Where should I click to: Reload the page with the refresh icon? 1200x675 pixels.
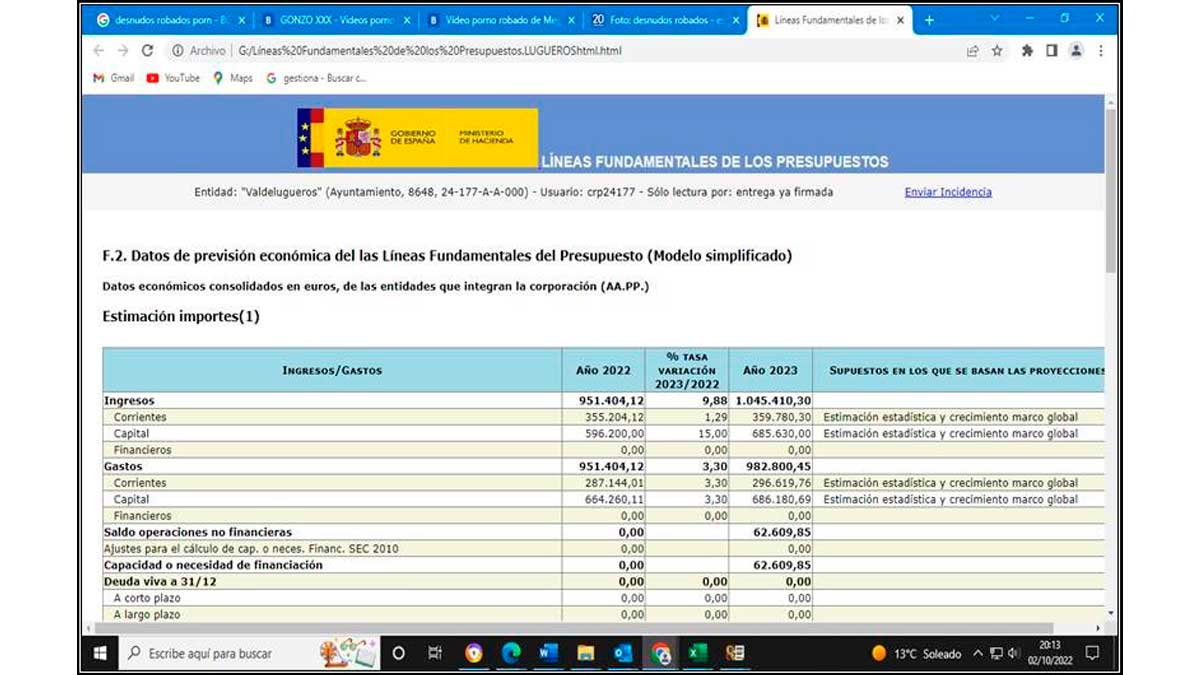[147, 50]
